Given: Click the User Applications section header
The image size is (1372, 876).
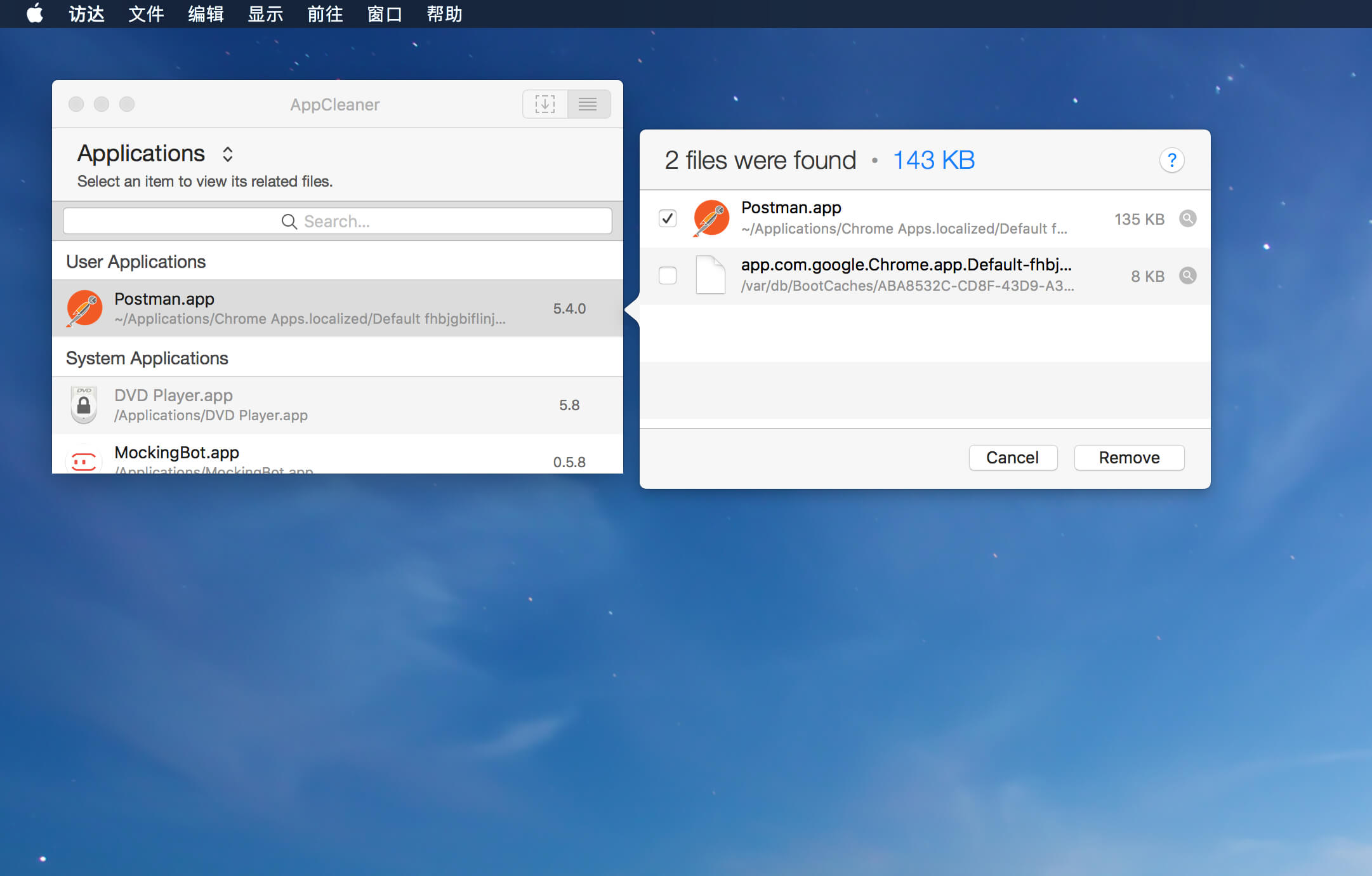Looking at the screenshot, I should [136, 262].
